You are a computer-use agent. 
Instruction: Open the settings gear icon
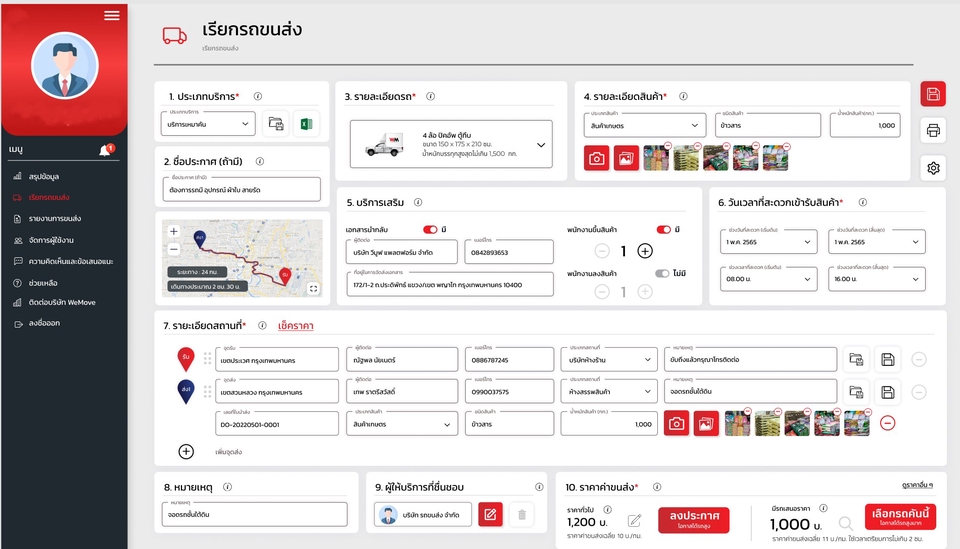[933, 168]
